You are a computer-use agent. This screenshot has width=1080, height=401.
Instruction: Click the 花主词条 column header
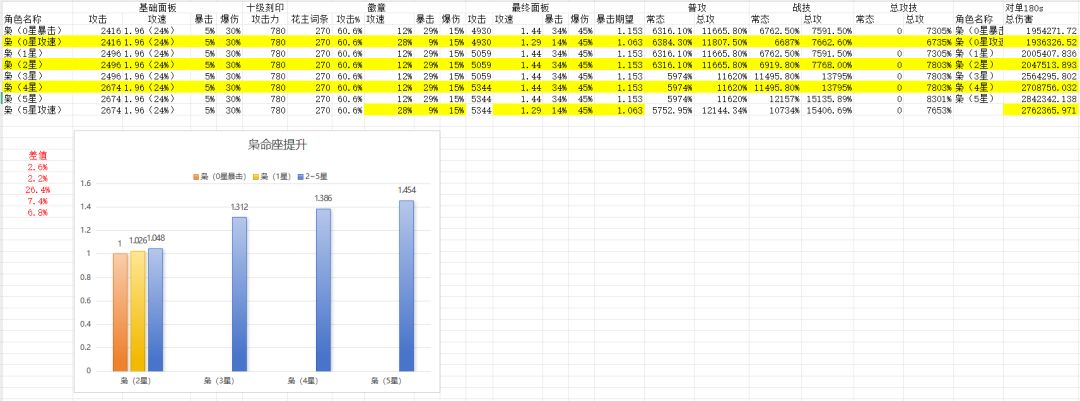pos(309,19)
